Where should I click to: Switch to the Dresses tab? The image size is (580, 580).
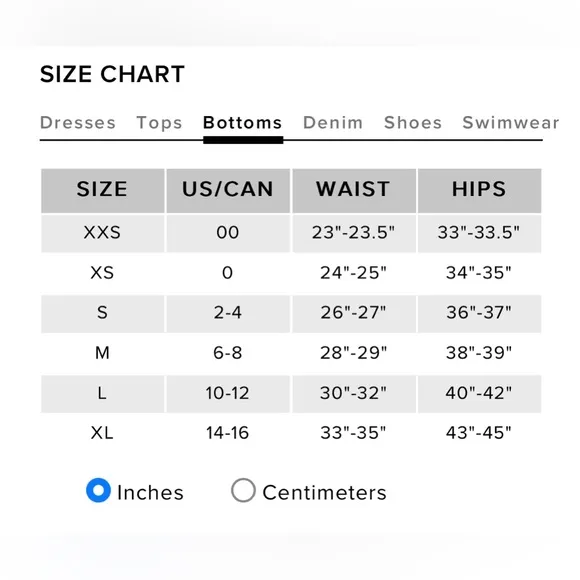coord(78,123)
